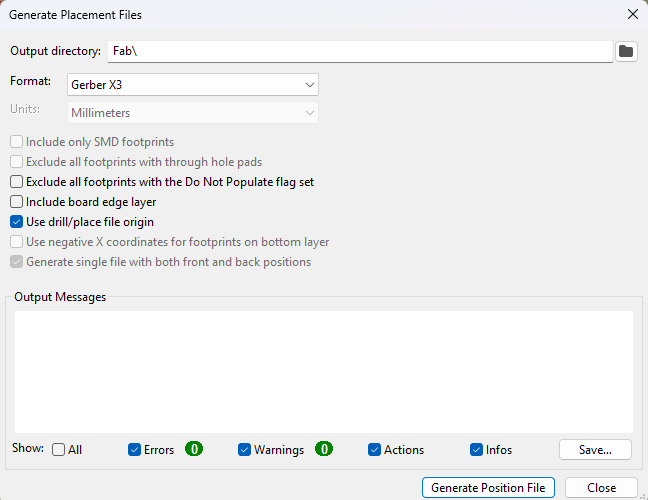Click the Include only SMD footprints checkbox

[x=16, y=142]
